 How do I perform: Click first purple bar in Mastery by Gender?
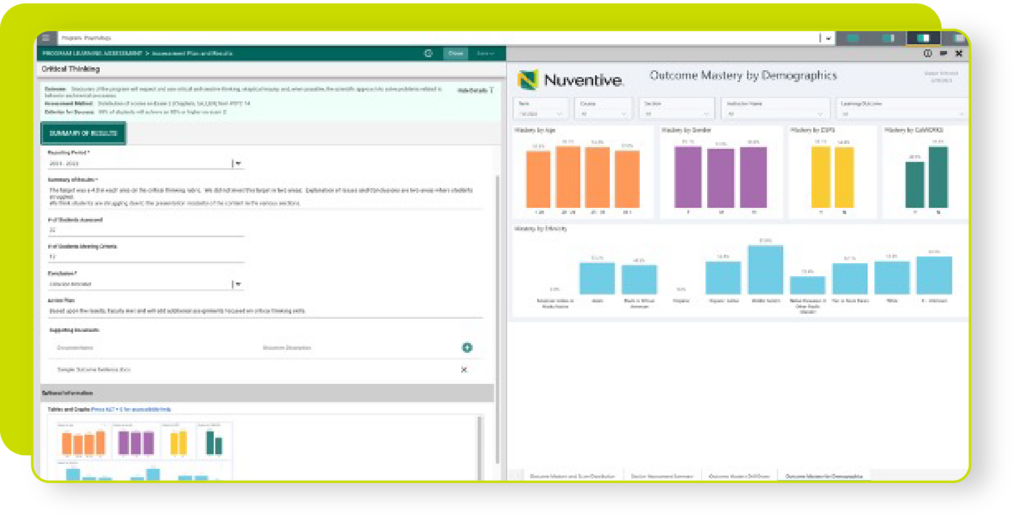[688, 177]
